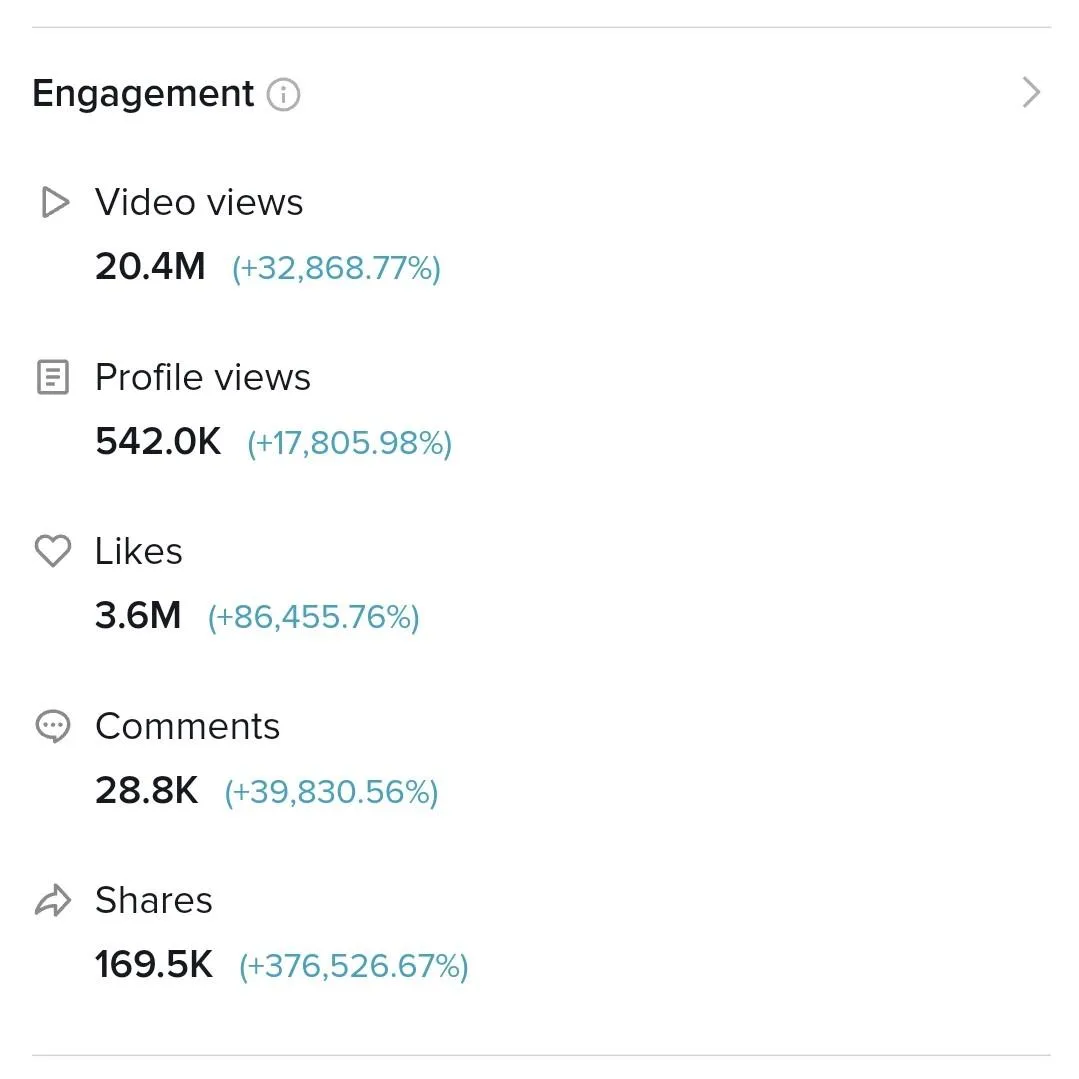Select the Likes label
This screenshot has height=1079, width=1079.
138,551
